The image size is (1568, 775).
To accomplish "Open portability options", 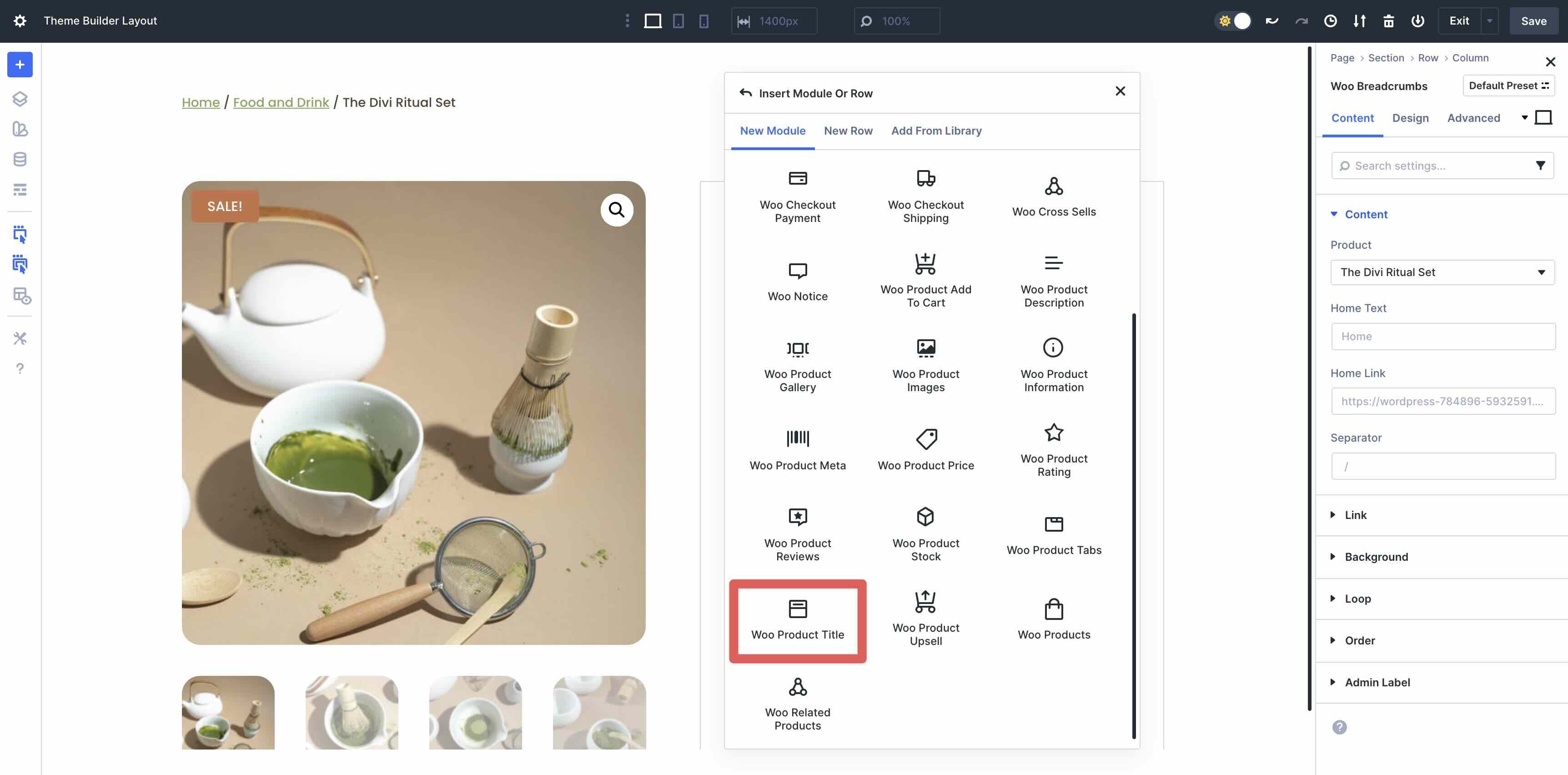I will 1359,21.
